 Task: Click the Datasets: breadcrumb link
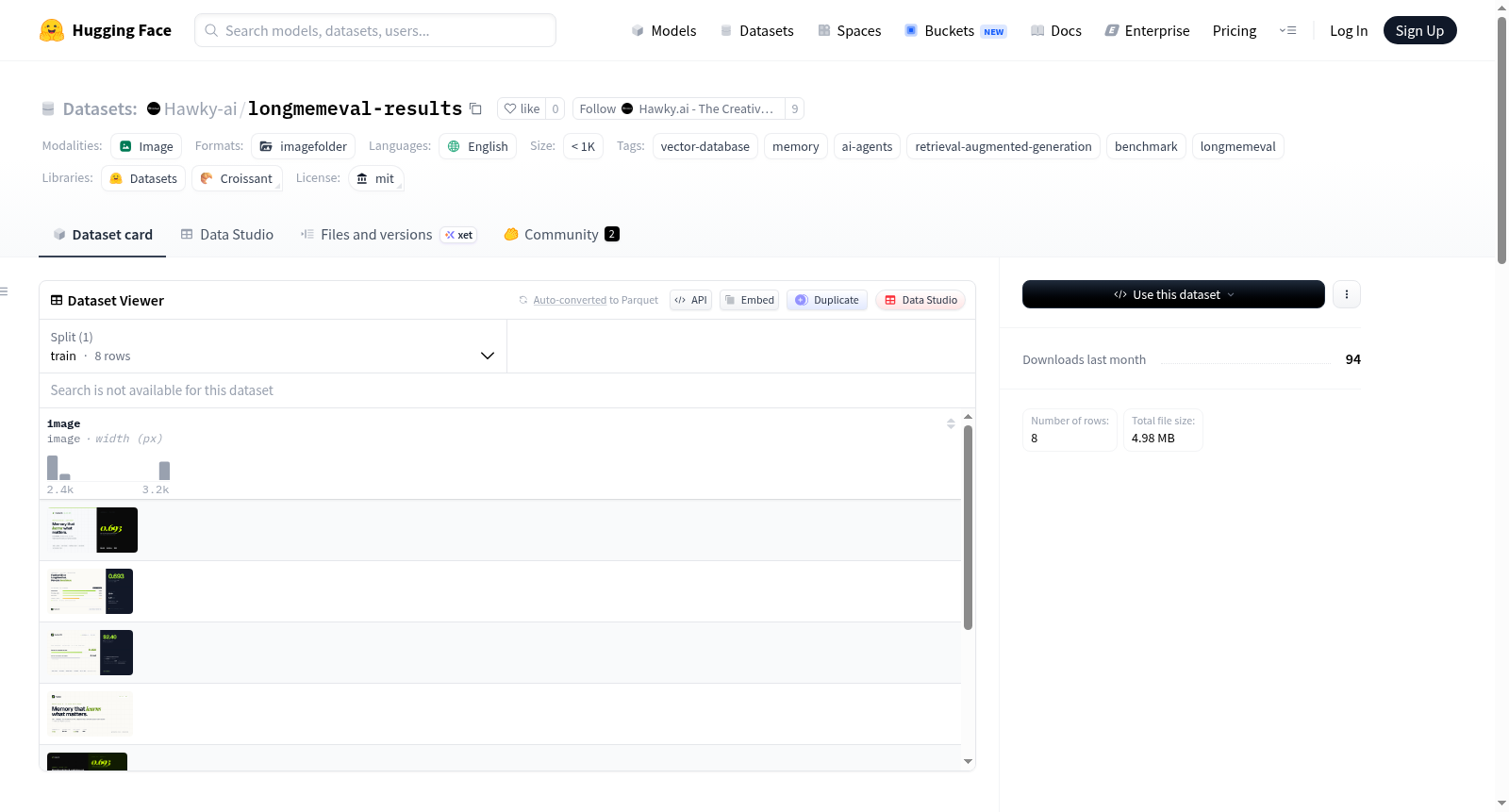(100, 108)
